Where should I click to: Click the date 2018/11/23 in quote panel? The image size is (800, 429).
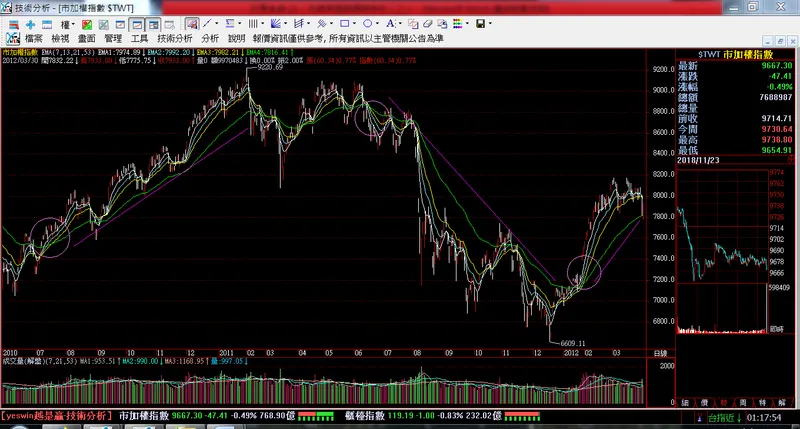point(698,160)
